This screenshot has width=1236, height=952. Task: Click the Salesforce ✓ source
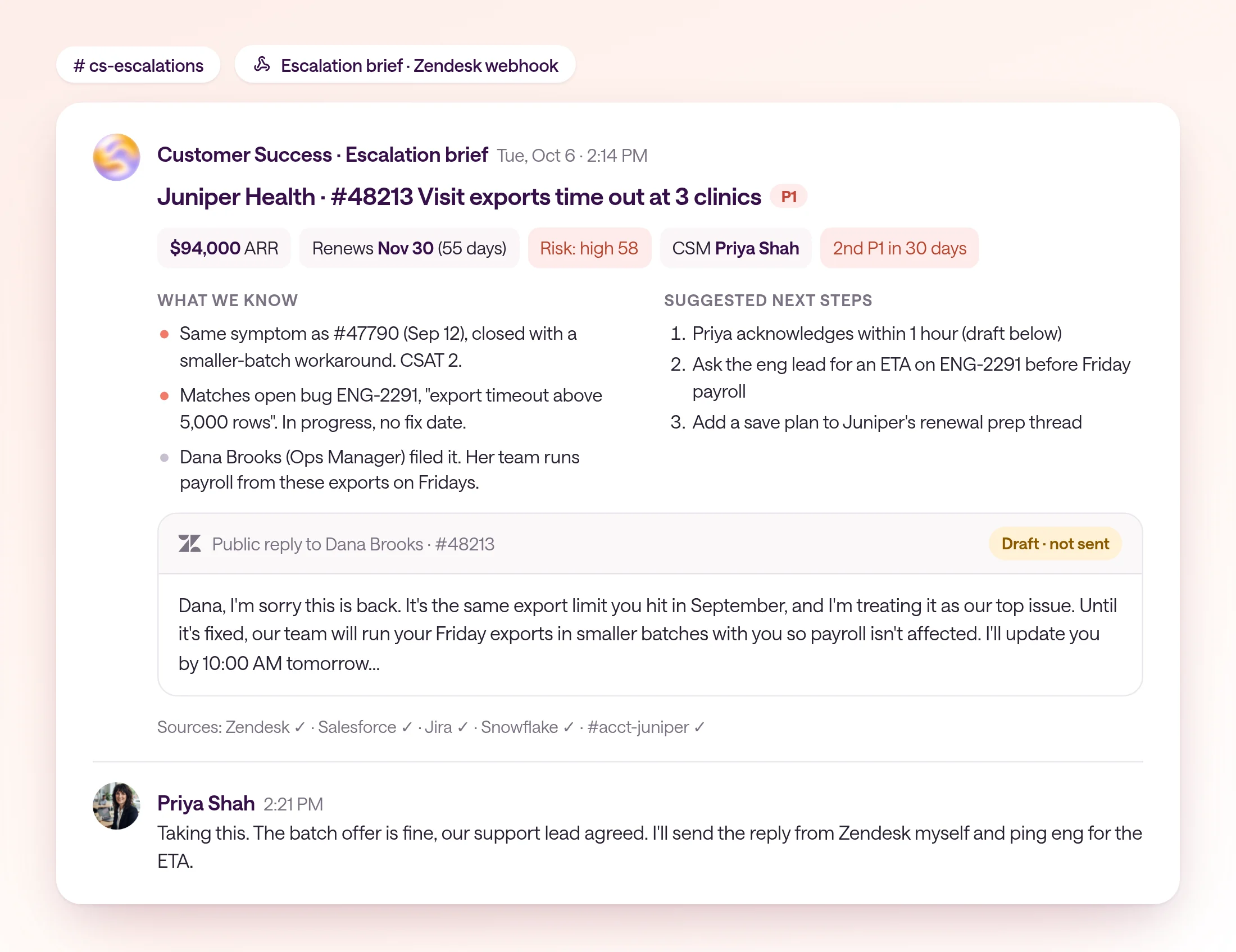(x=365, y=727)
